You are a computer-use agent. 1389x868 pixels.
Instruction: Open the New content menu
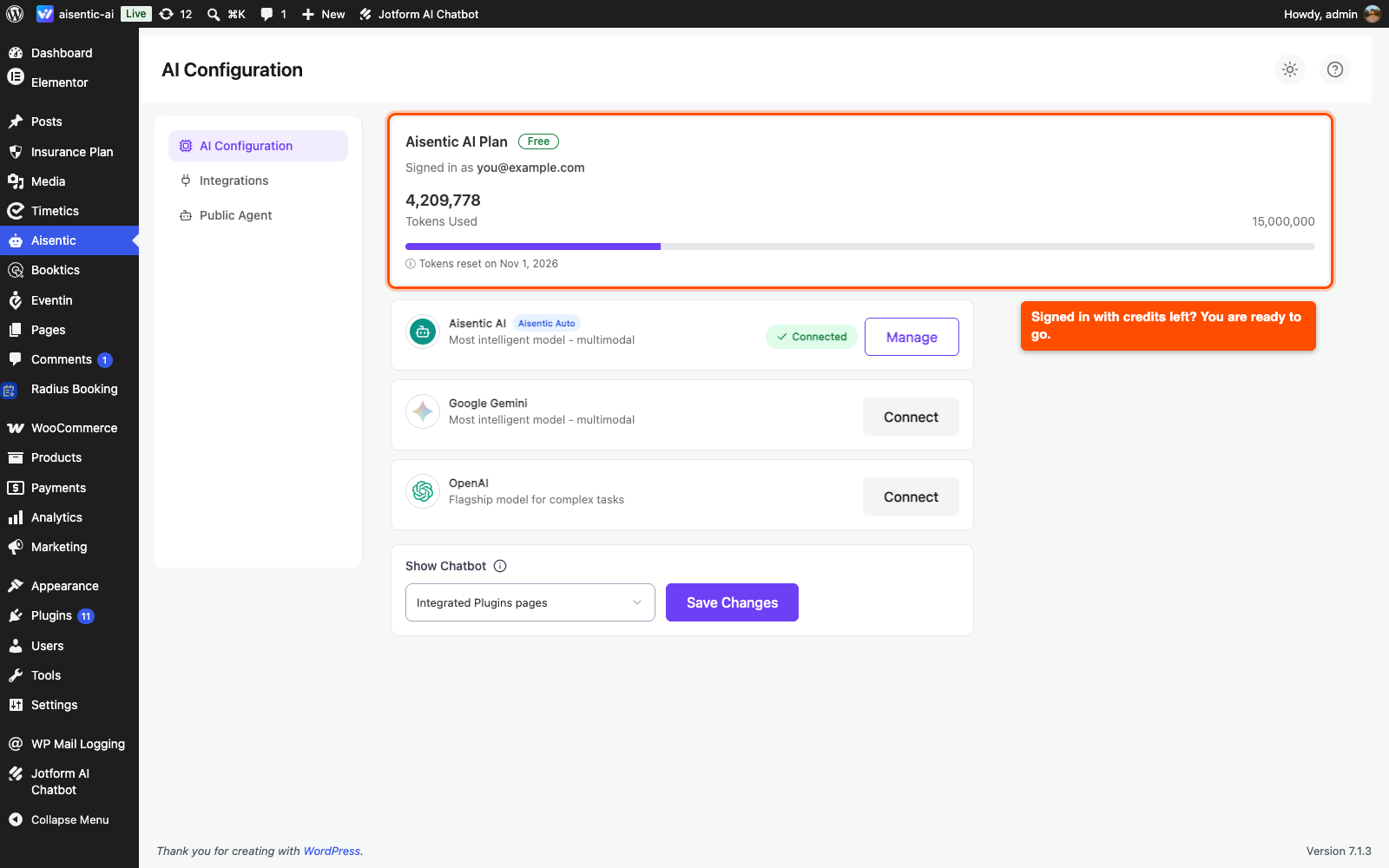pos(323,14)
